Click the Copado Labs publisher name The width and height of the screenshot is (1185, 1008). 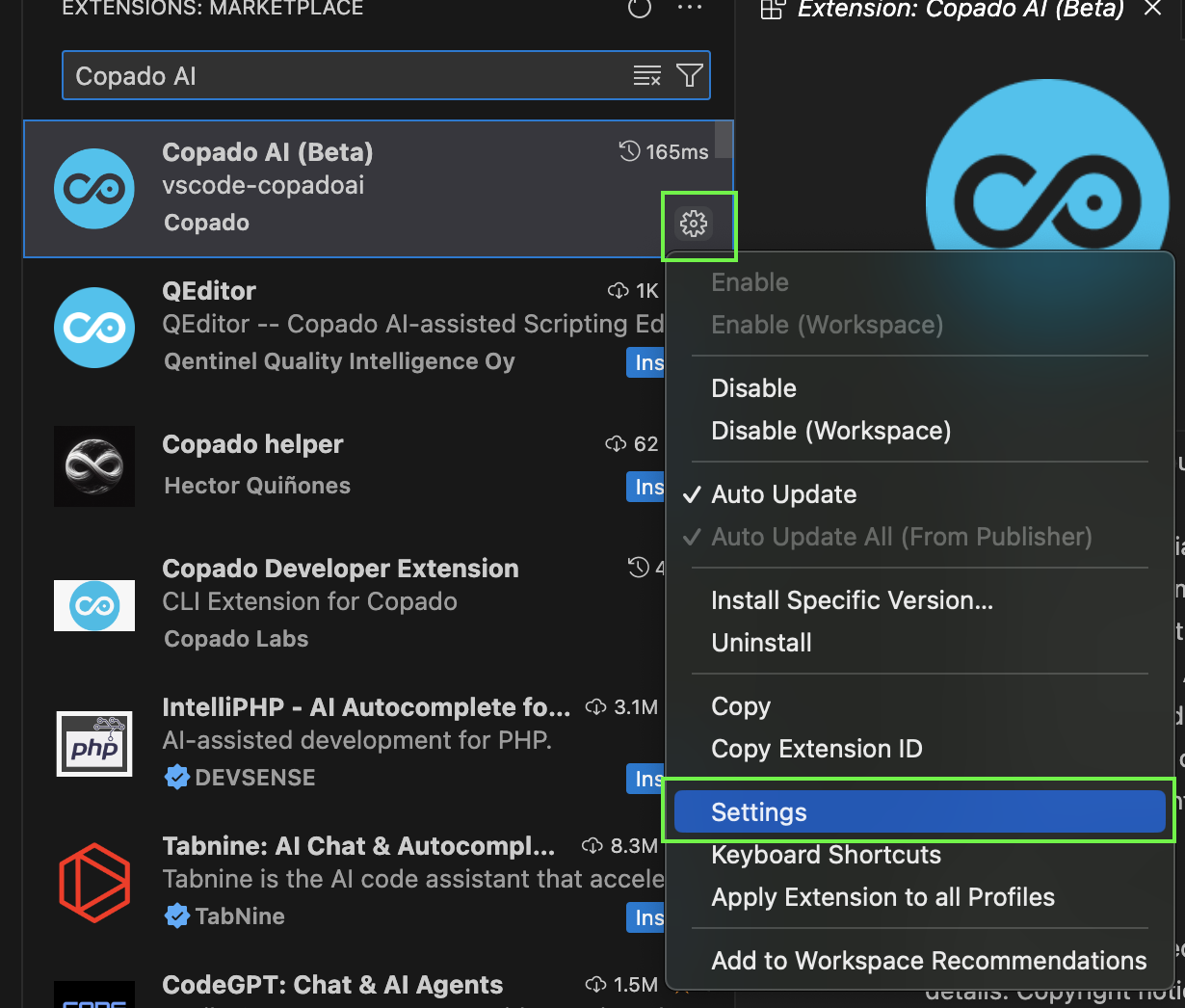coord(236,639)
